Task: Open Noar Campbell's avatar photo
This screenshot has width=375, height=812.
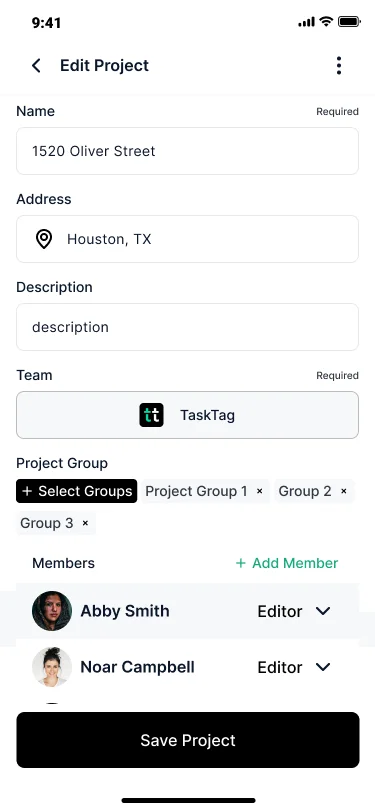Action: [52, 667]
